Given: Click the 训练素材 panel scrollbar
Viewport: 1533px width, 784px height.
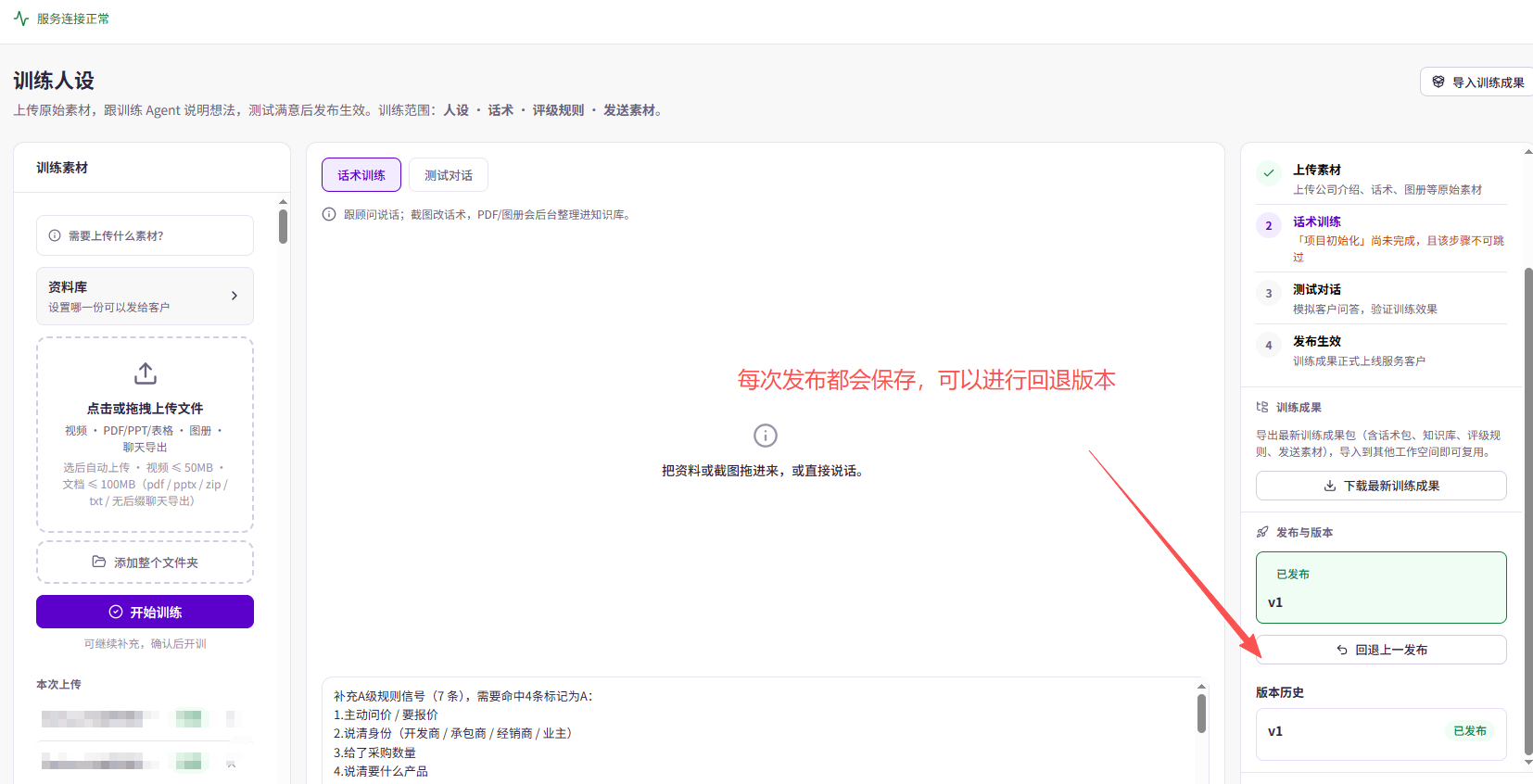Looking at the screenshot, I should 283,226.
